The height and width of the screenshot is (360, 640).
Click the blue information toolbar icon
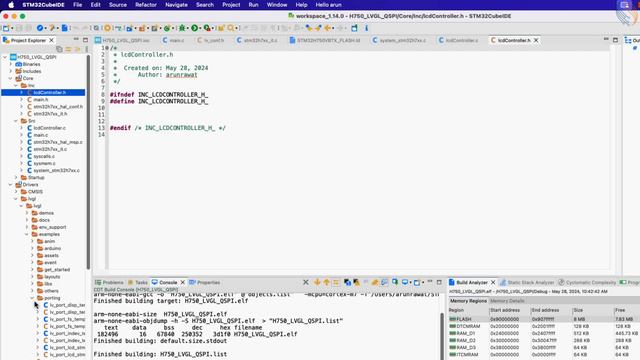[x=366, y=28]
